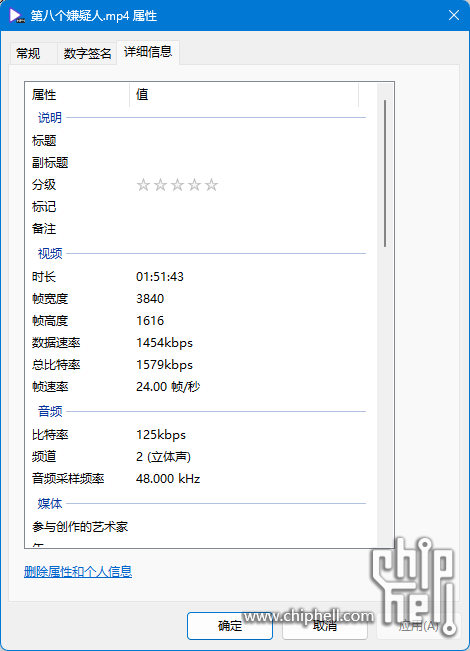Set rating to the first star
The image size is (470, 651).
(x=143, y=185)
